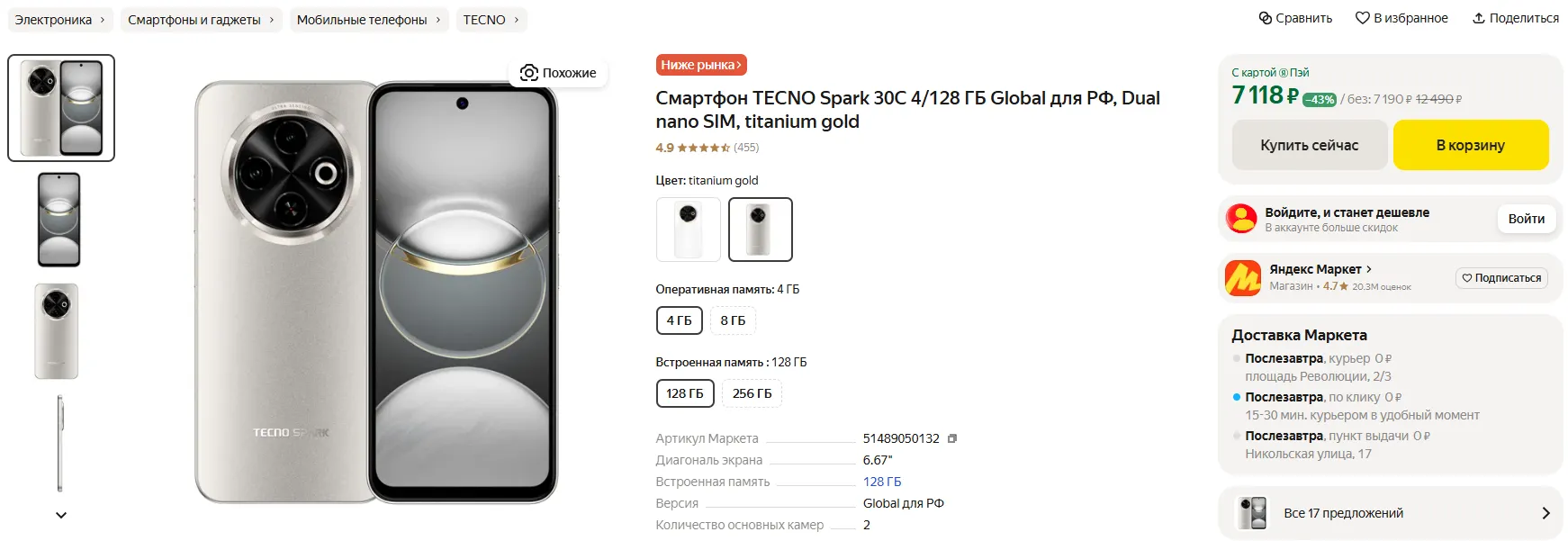The image size is (1568, 541).
Task: Add the phone to cart
Action: pyautogui.click(x=1470, y=145)
